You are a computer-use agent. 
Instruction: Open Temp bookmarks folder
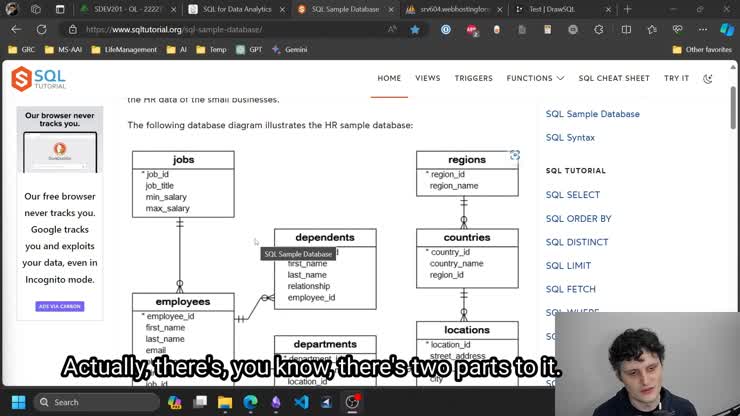pos(211,49)
